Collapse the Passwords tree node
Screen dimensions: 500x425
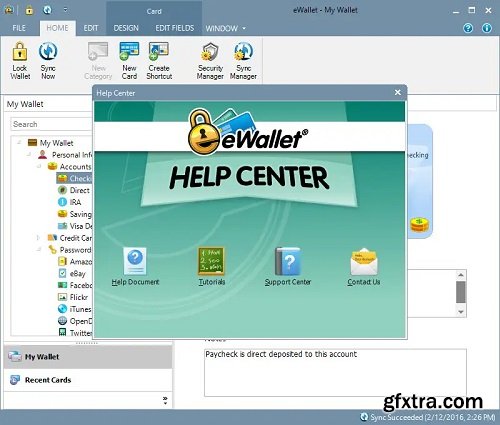pos(39,249)
